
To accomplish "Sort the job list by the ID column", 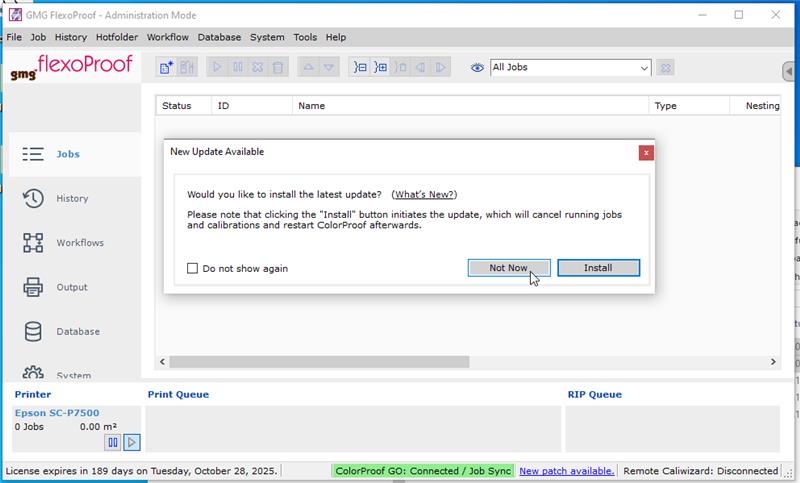I will tap(252, 106).
